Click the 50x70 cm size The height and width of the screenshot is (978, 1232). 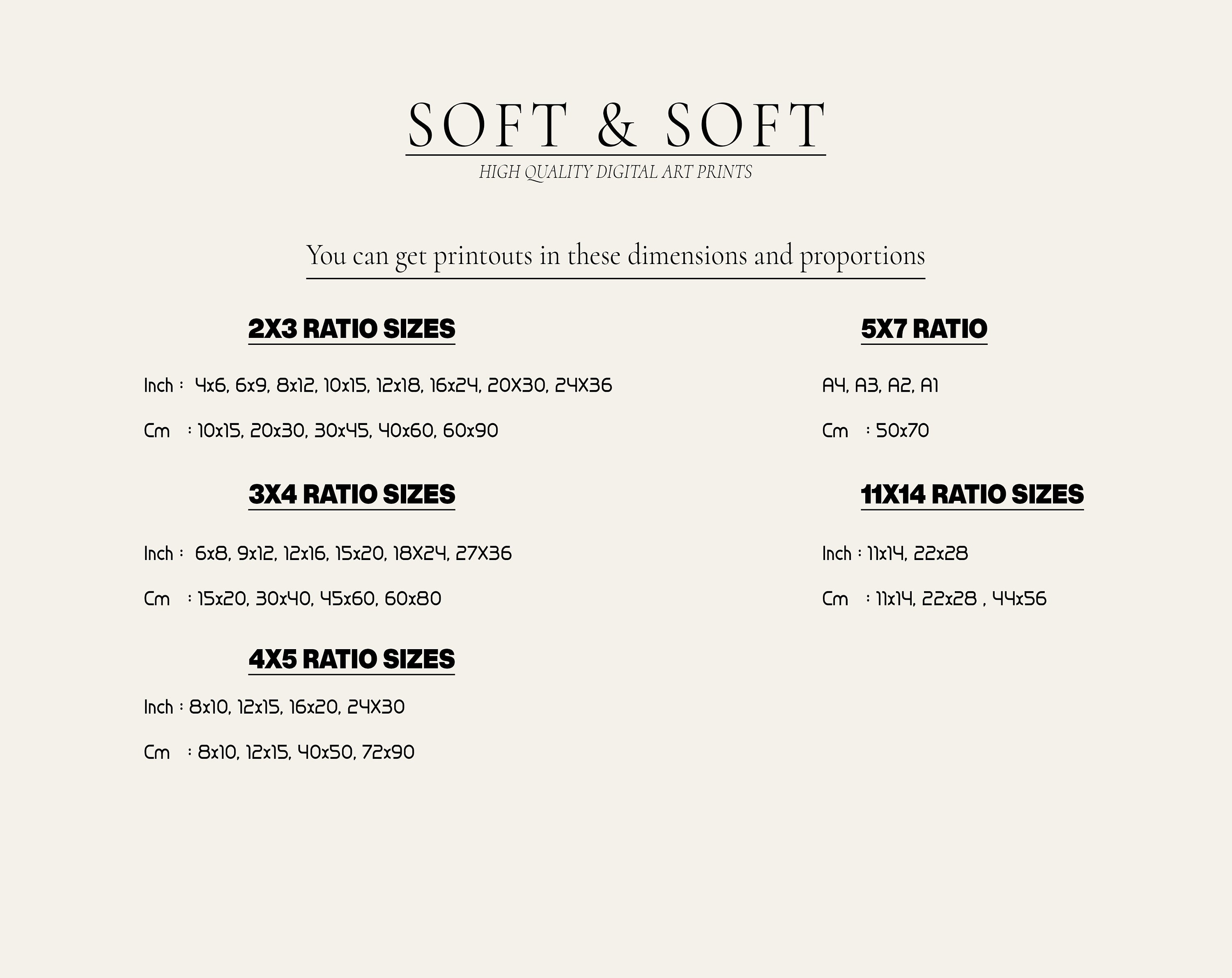pos(902,431)
